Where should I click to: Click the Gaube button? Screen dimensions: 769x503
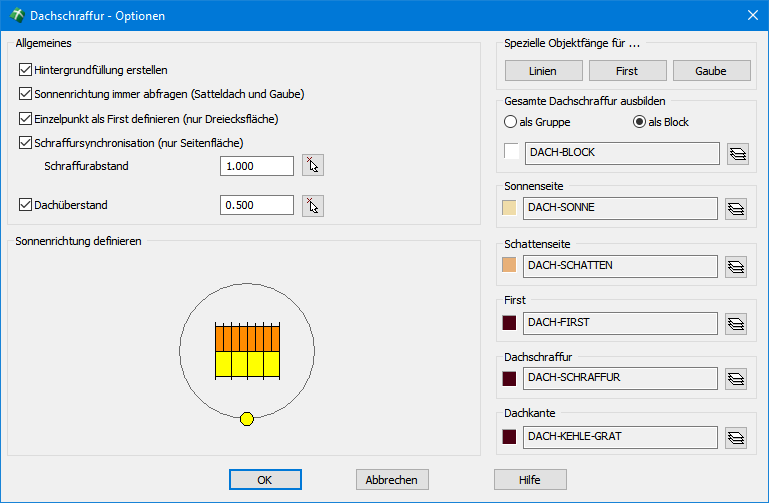coord(711,71)
